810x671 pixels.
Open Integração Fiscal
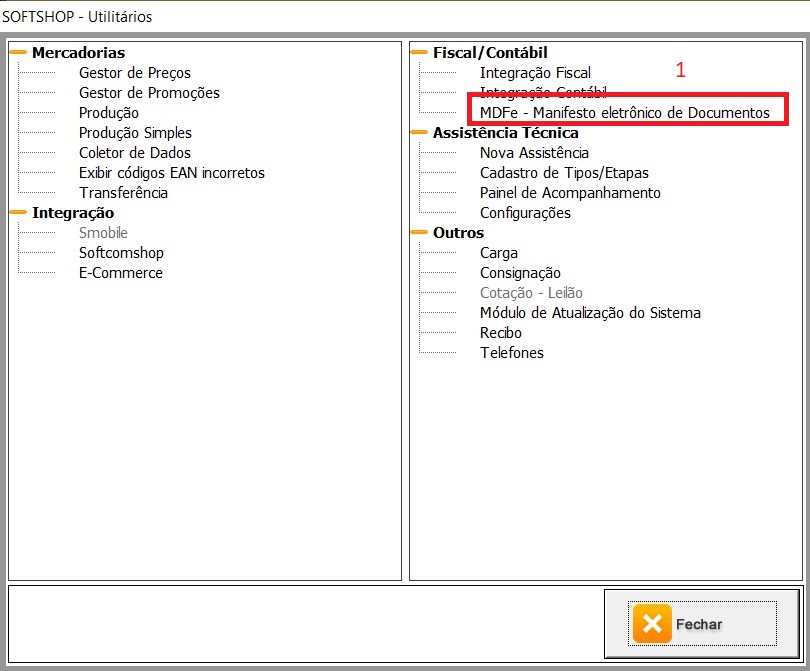(535, 73)
